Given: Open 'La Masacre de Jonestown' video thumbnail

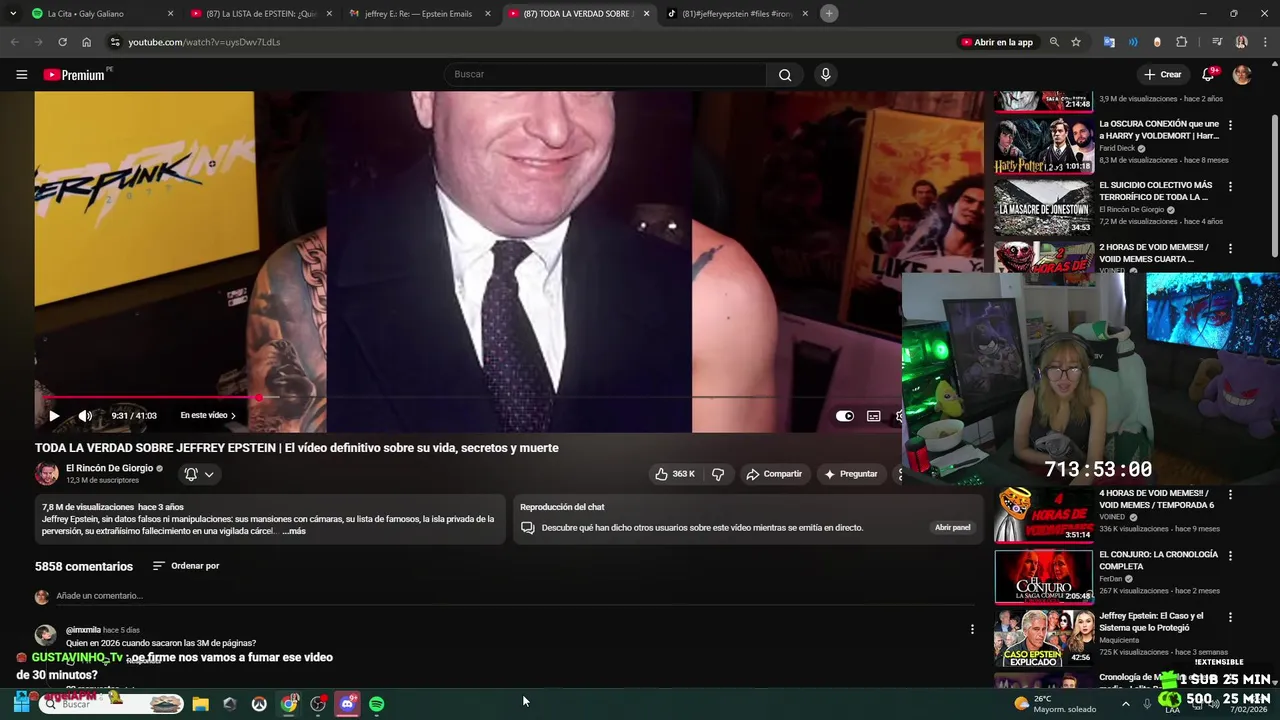Looking at the screenshot, I should coord(1044,207).
